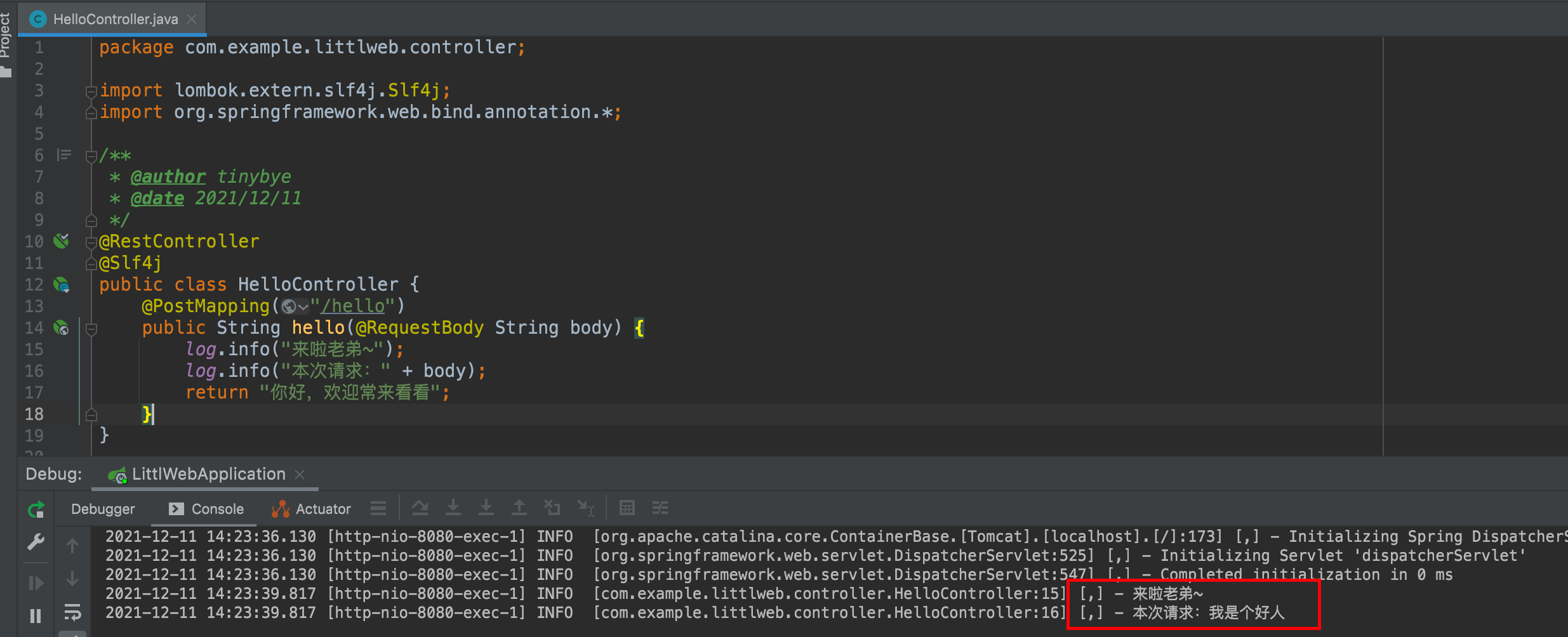Viewport: 1568px width, 637px height.
Task: Click the @Slf4j annotation on line 11
Action: [x=130, y=263]
